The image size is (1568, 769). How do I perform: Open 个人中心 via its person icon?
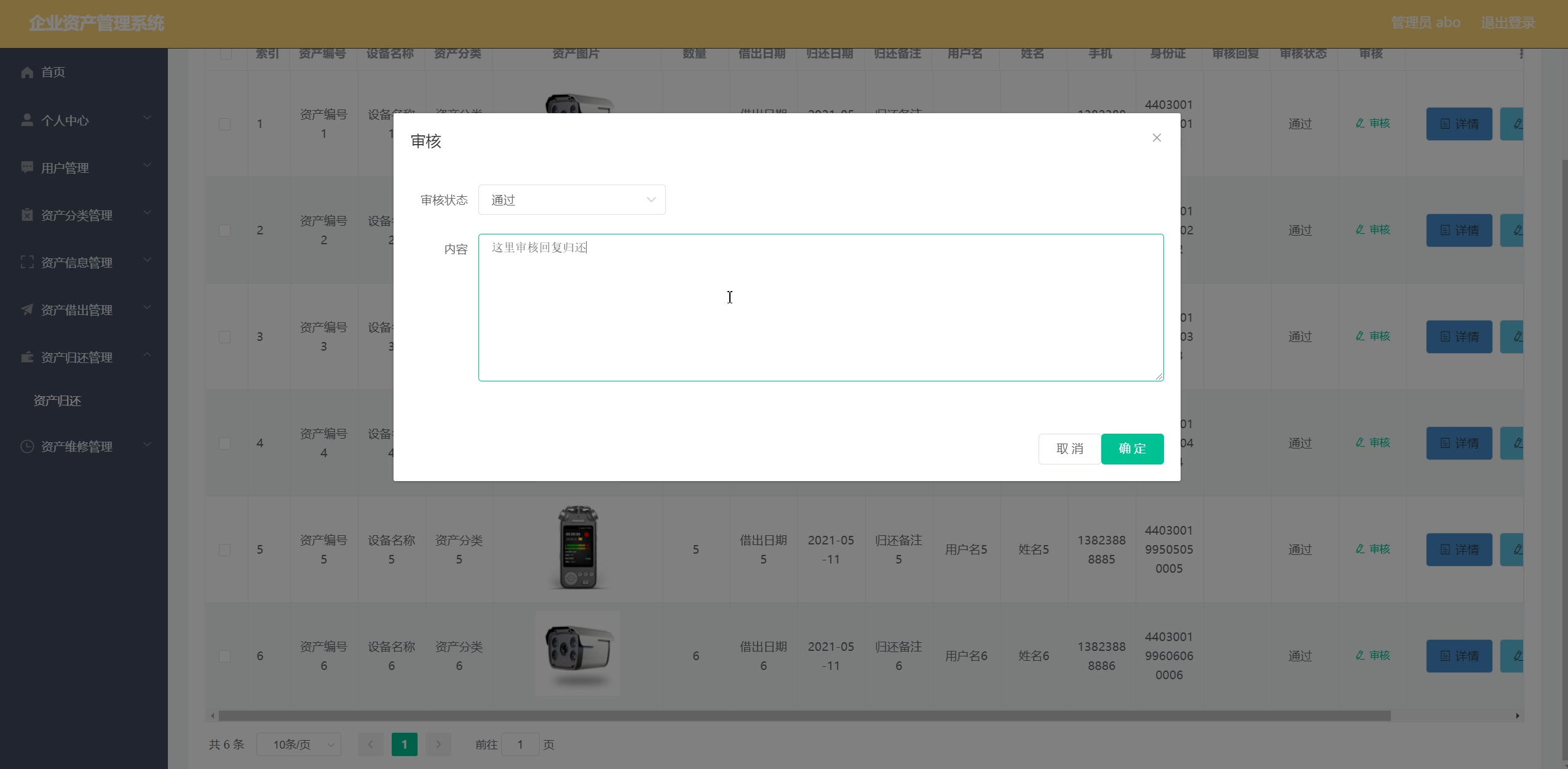coord(28,120)
